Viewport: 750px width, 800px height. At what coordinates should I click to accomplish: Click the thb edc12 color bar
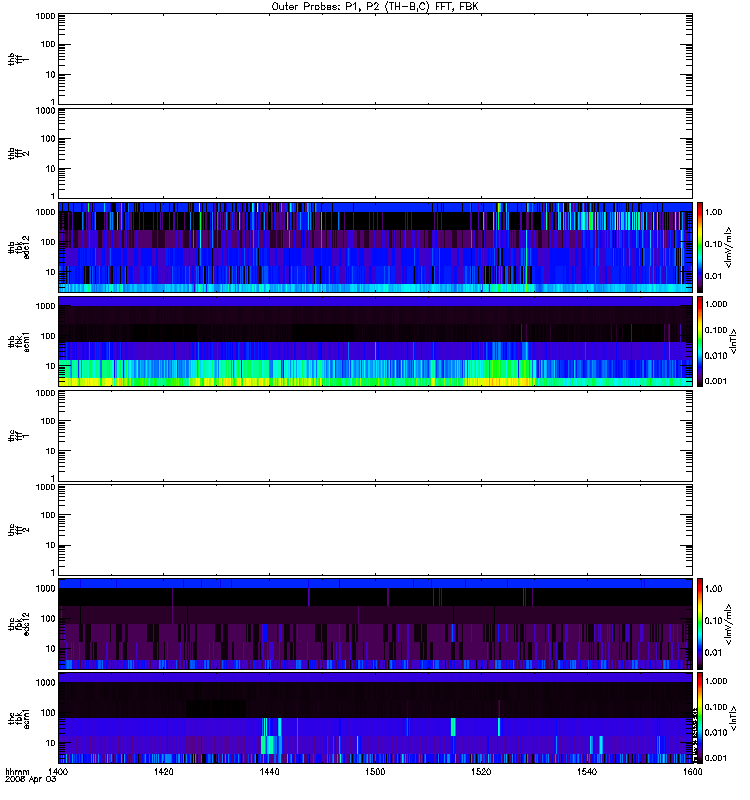pos(700,247)
